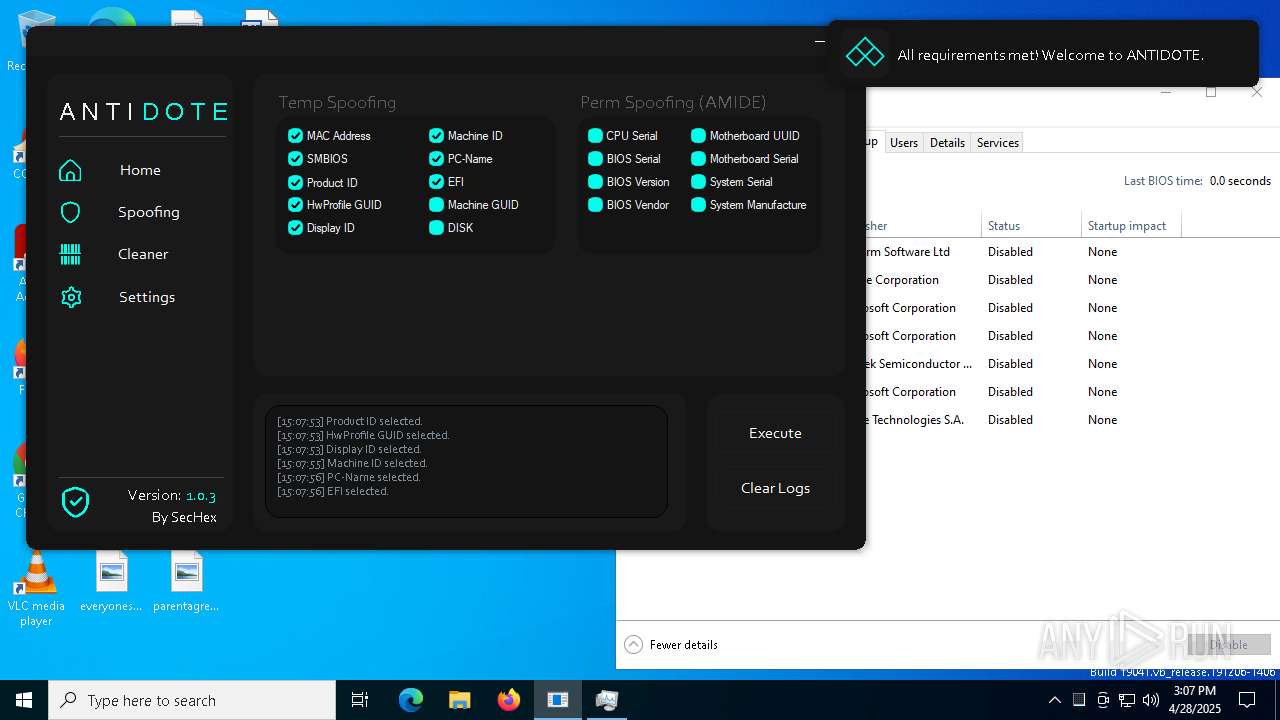The width and height of the screenshot is (1280, 720).
Task: Select the Technologies S.A. startup row
Action: [x=1072, y=420]
